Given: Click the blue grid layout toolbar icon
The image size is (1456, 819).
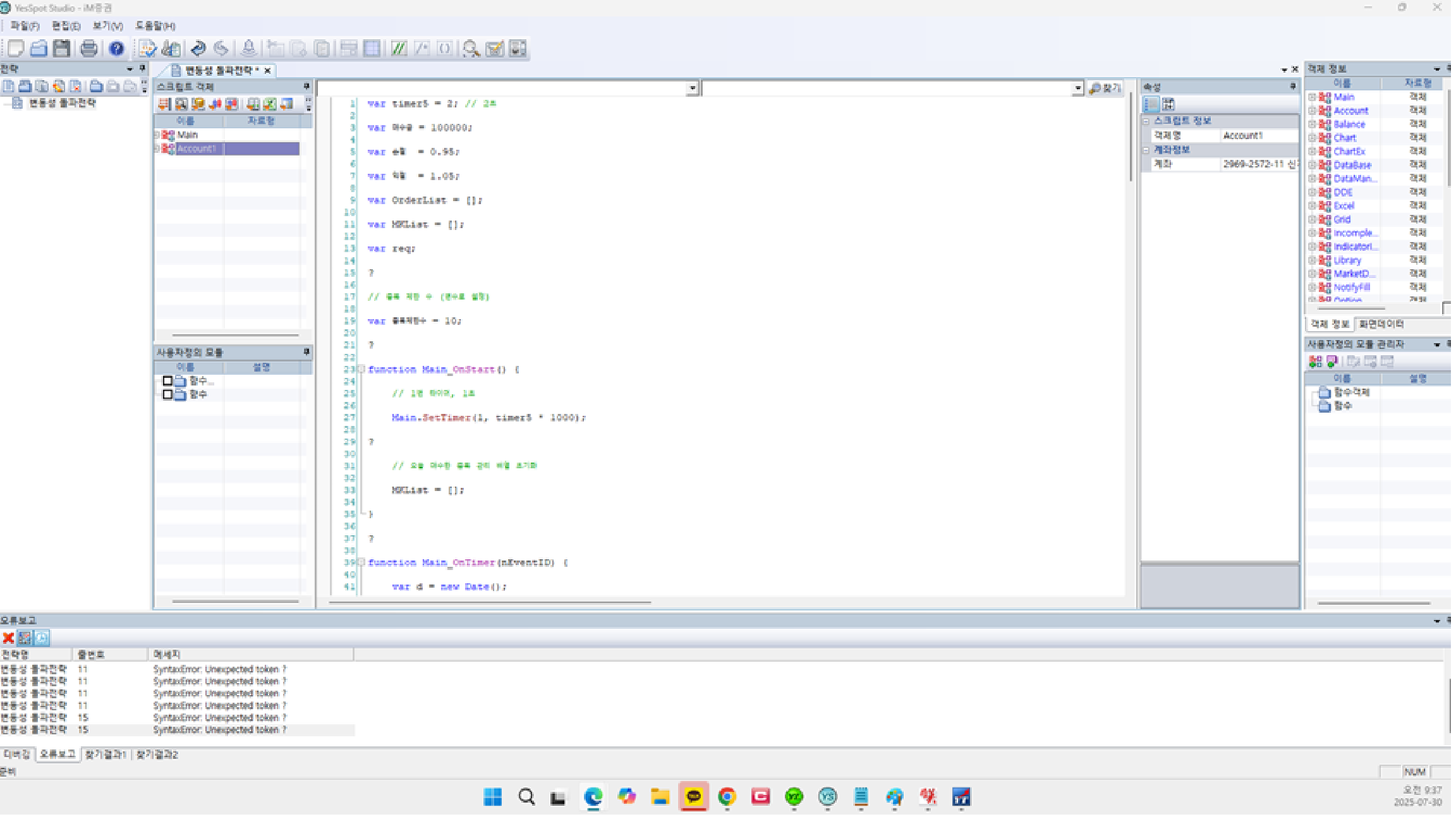Looking at the screenshot, I should 372,49.
